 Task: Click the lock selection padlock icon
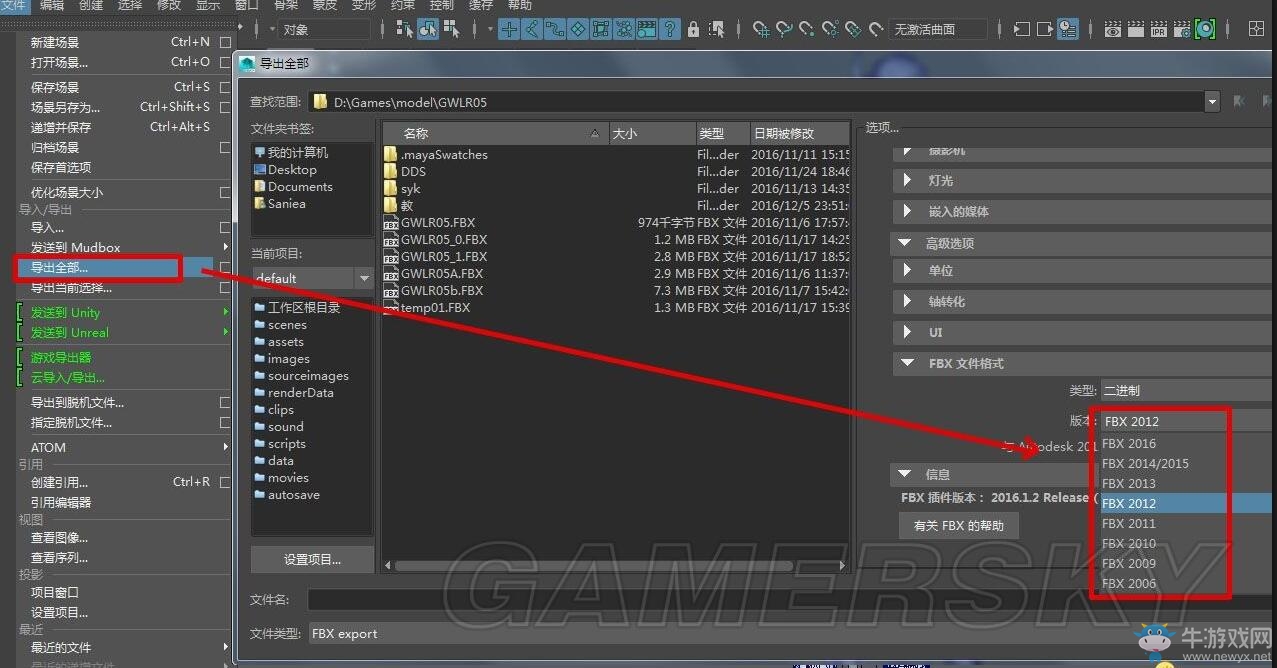coord(693,29)
